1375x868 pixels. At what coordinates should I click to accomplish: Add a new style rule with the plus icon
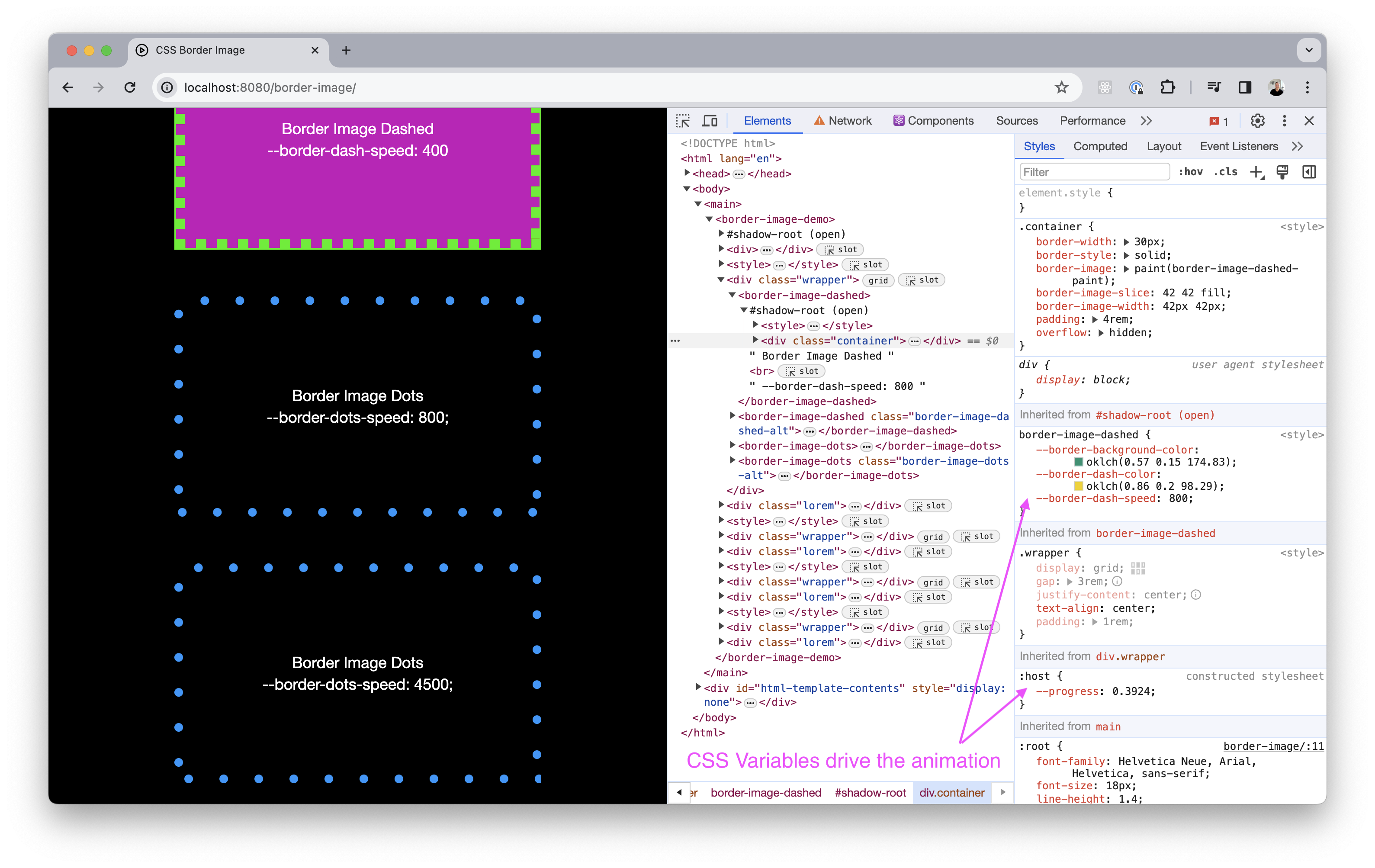pyautogui.click(x=1256, y=172)
